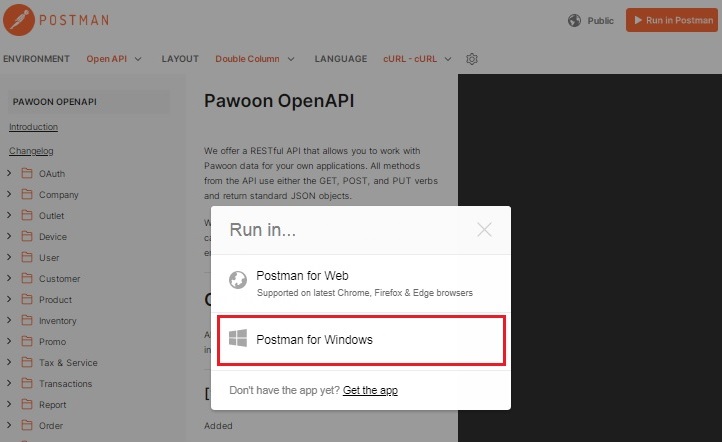Click the Public visibility label
The width and height of the screenshot is (722, 442).
point(600,21)
